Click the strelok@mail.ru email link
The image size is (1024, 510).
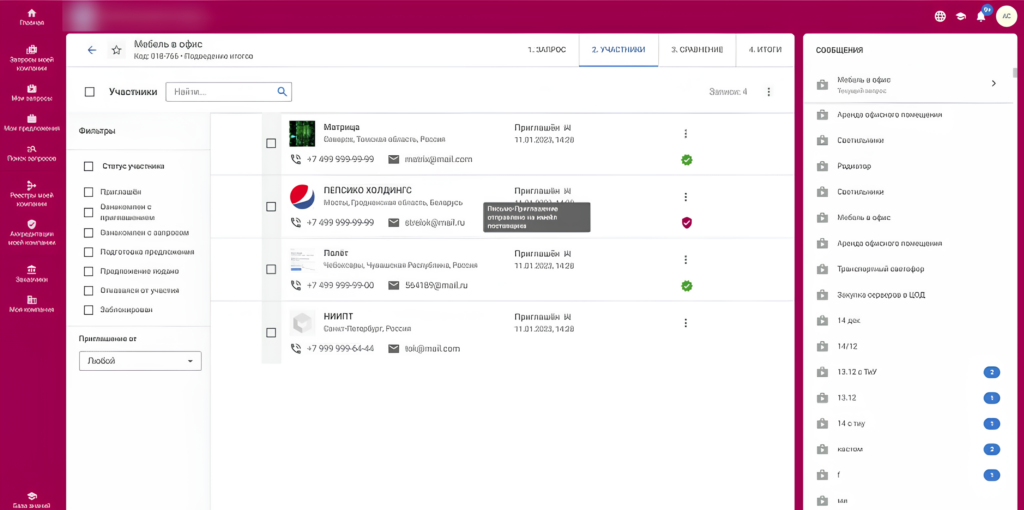tap(435, 222)
